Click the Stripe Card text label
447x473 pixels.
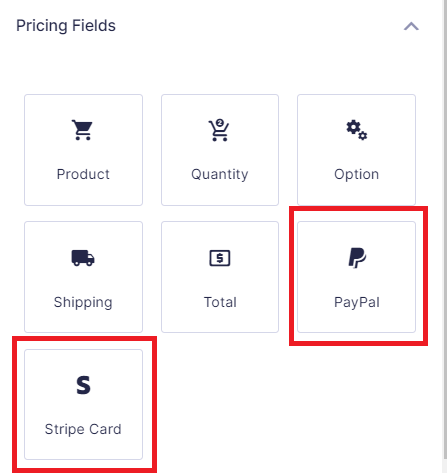click(x=83, y=429)
